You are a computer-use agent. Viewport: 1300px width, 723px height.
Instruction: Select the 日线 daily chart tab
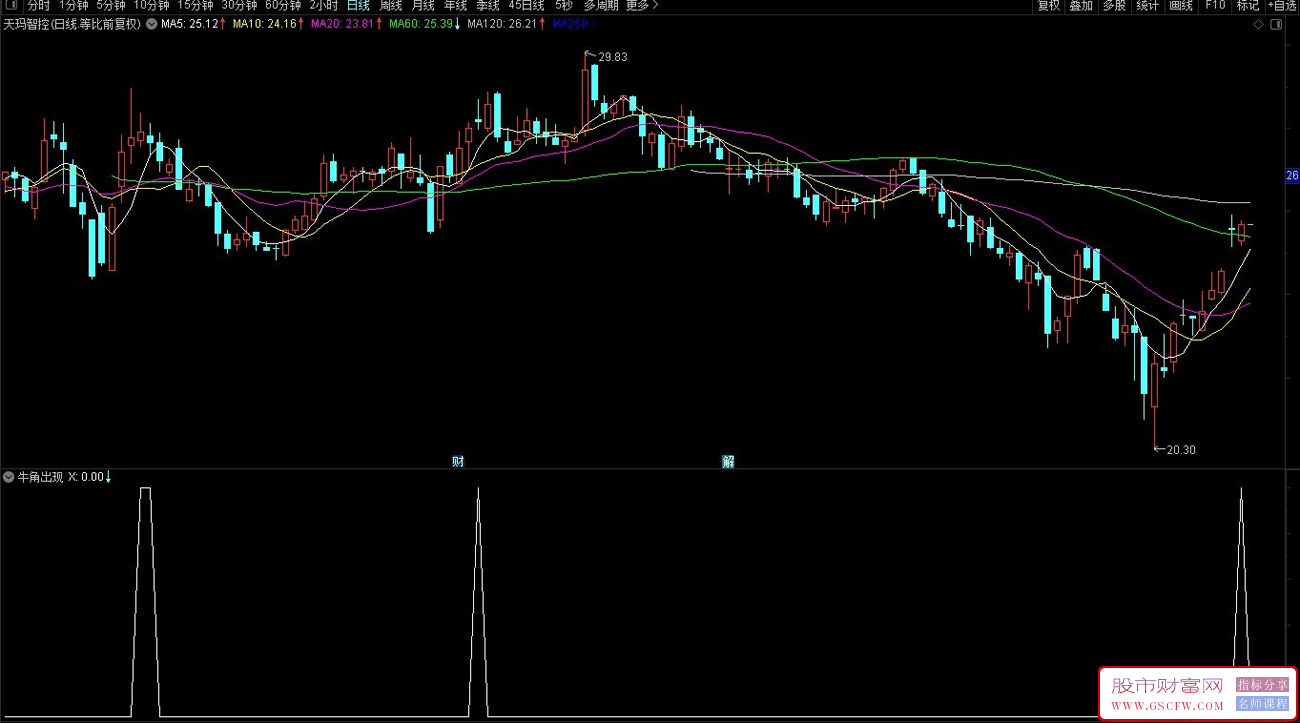coord(358,6)
